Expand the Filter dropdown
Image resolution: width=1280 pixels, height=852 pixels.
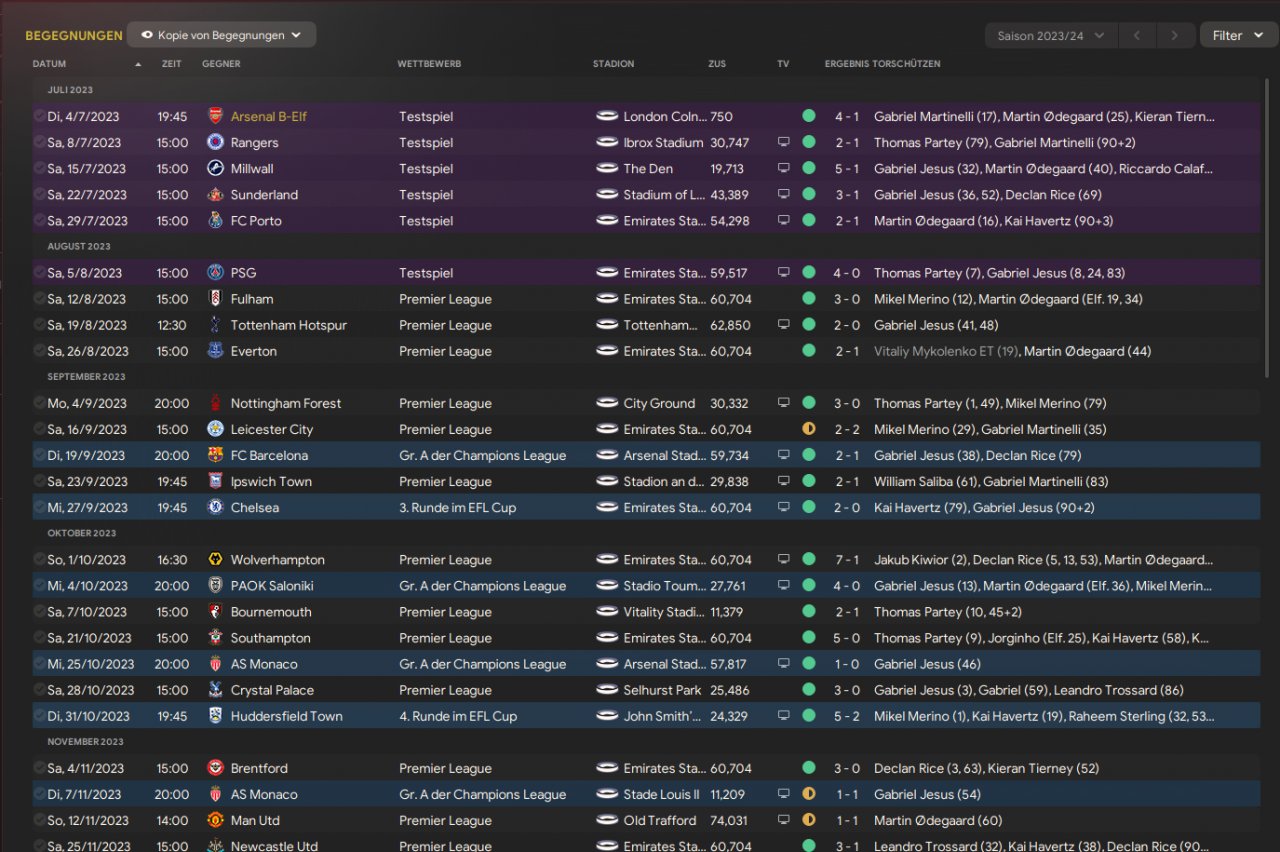point(1236,36)
